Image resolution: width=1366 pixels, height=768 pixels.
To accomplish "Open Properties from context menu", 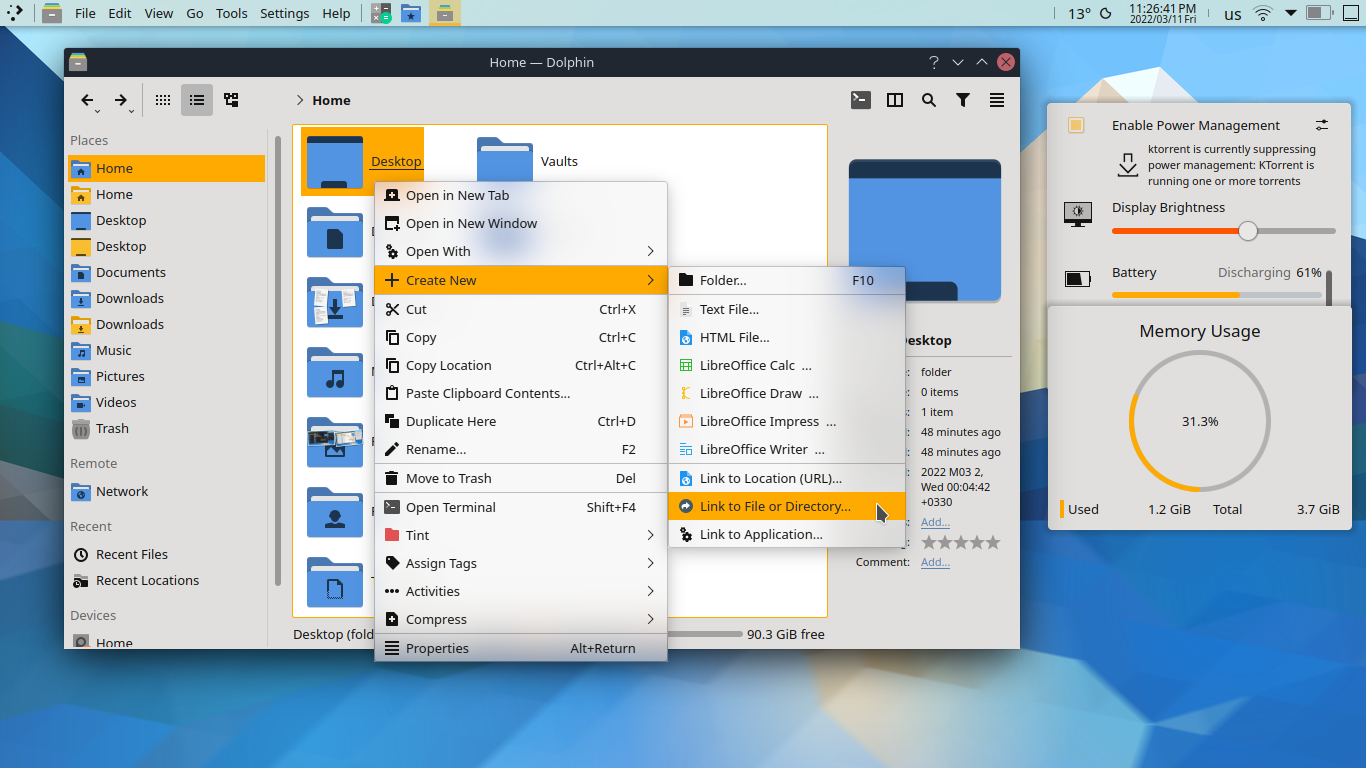I will click(x=520, y=648).
